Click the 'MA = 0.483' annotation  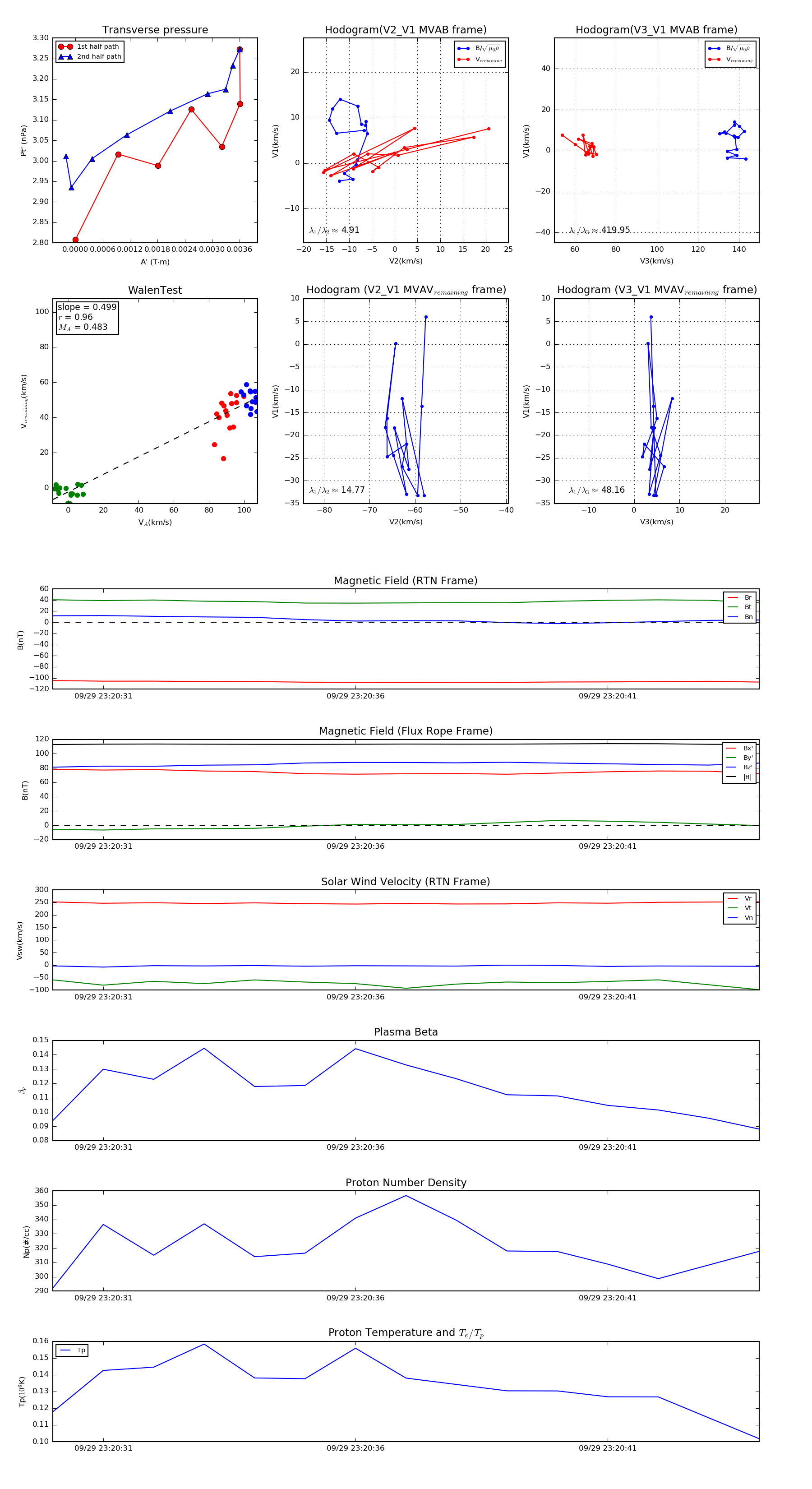(x=83, y=327)
